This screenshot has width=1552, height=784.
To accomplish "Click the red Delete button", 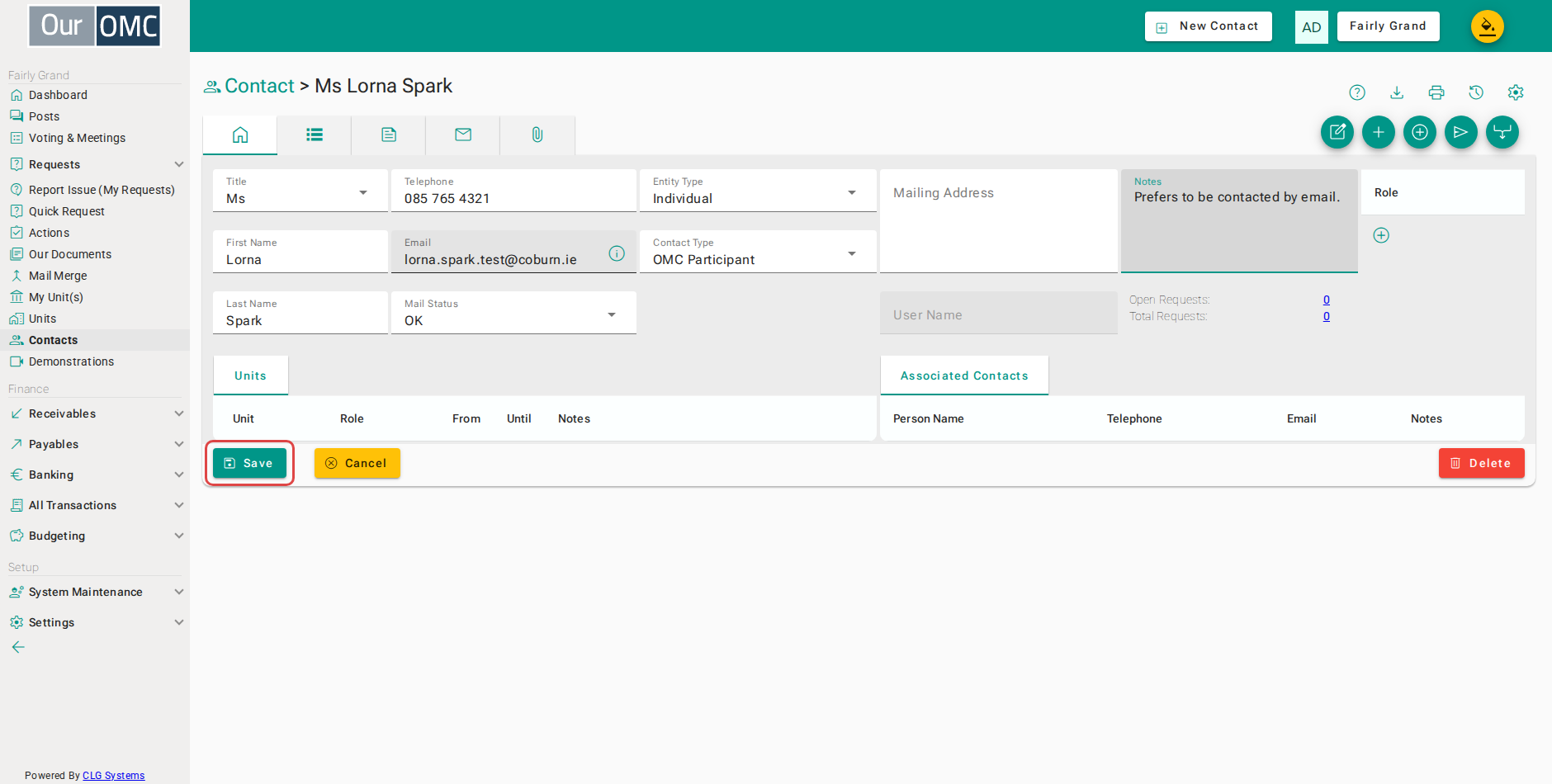I will point(1482,463).
